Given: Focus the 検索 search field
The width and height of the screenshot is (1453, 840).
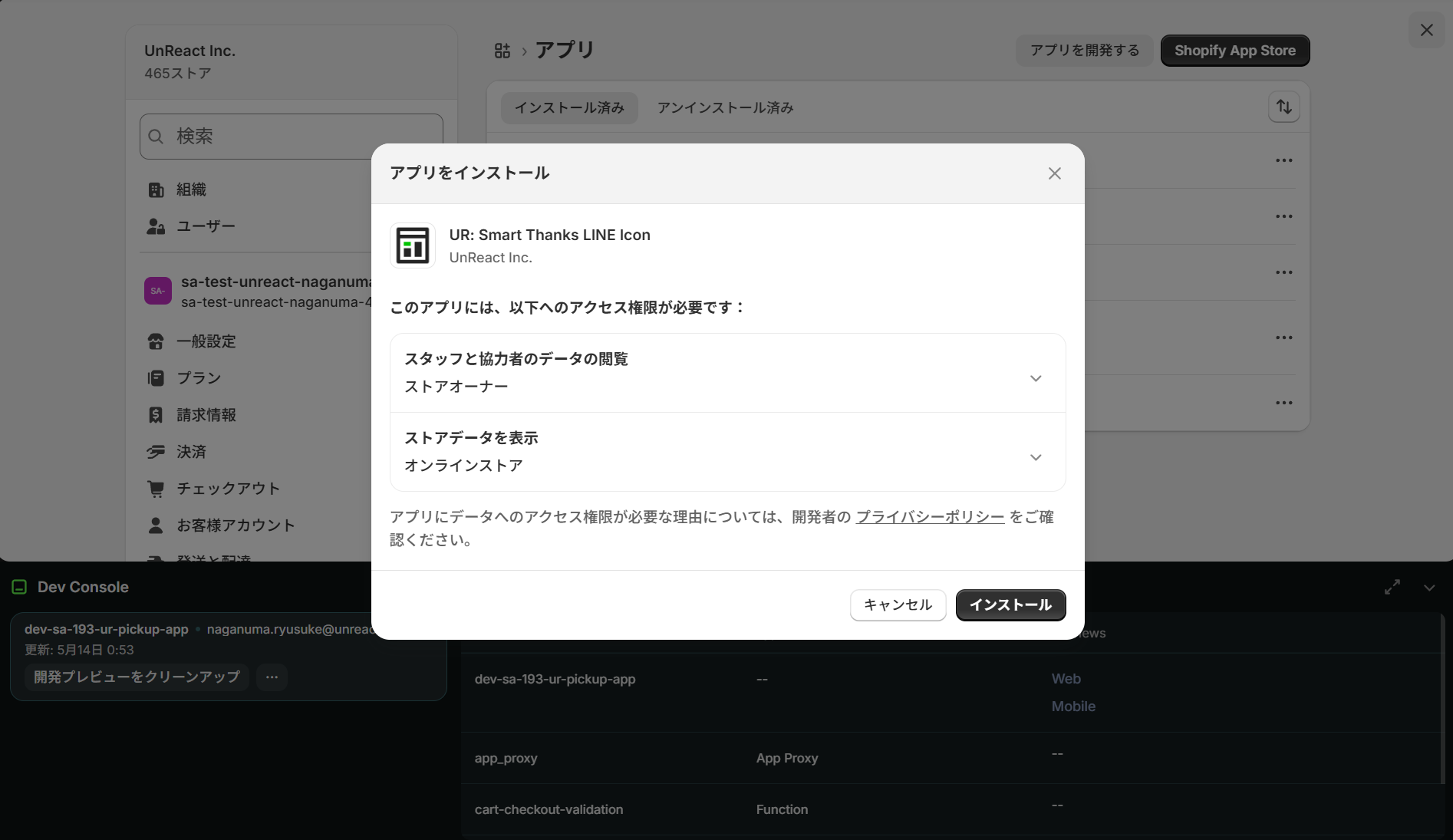Looking at the screenshot, I should tap(292, 137).
